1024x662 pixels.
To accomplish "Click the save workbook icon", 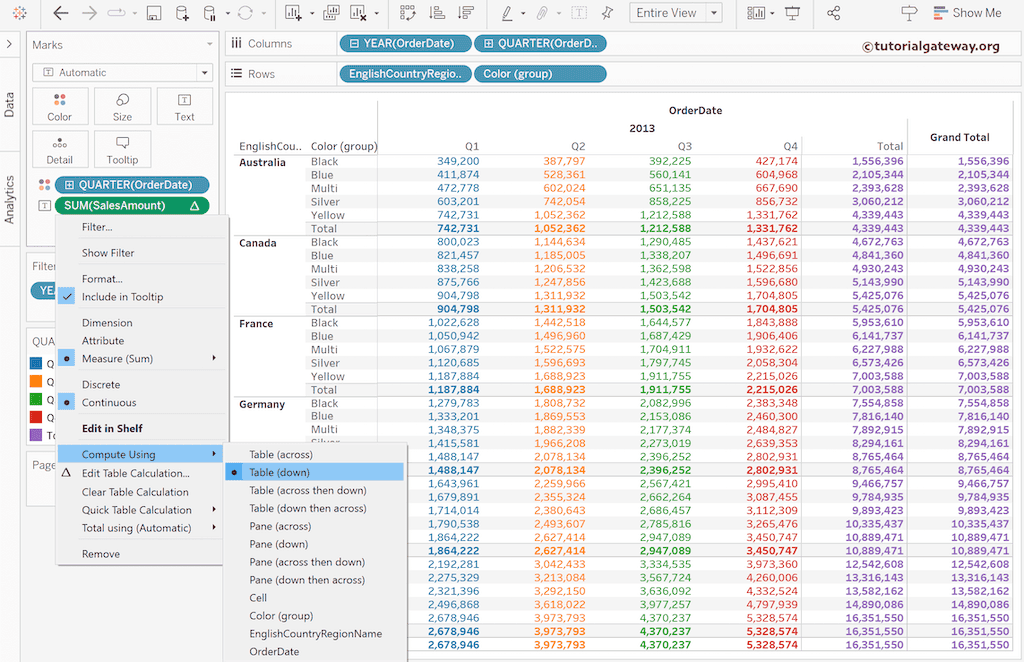I will [153, 13].
